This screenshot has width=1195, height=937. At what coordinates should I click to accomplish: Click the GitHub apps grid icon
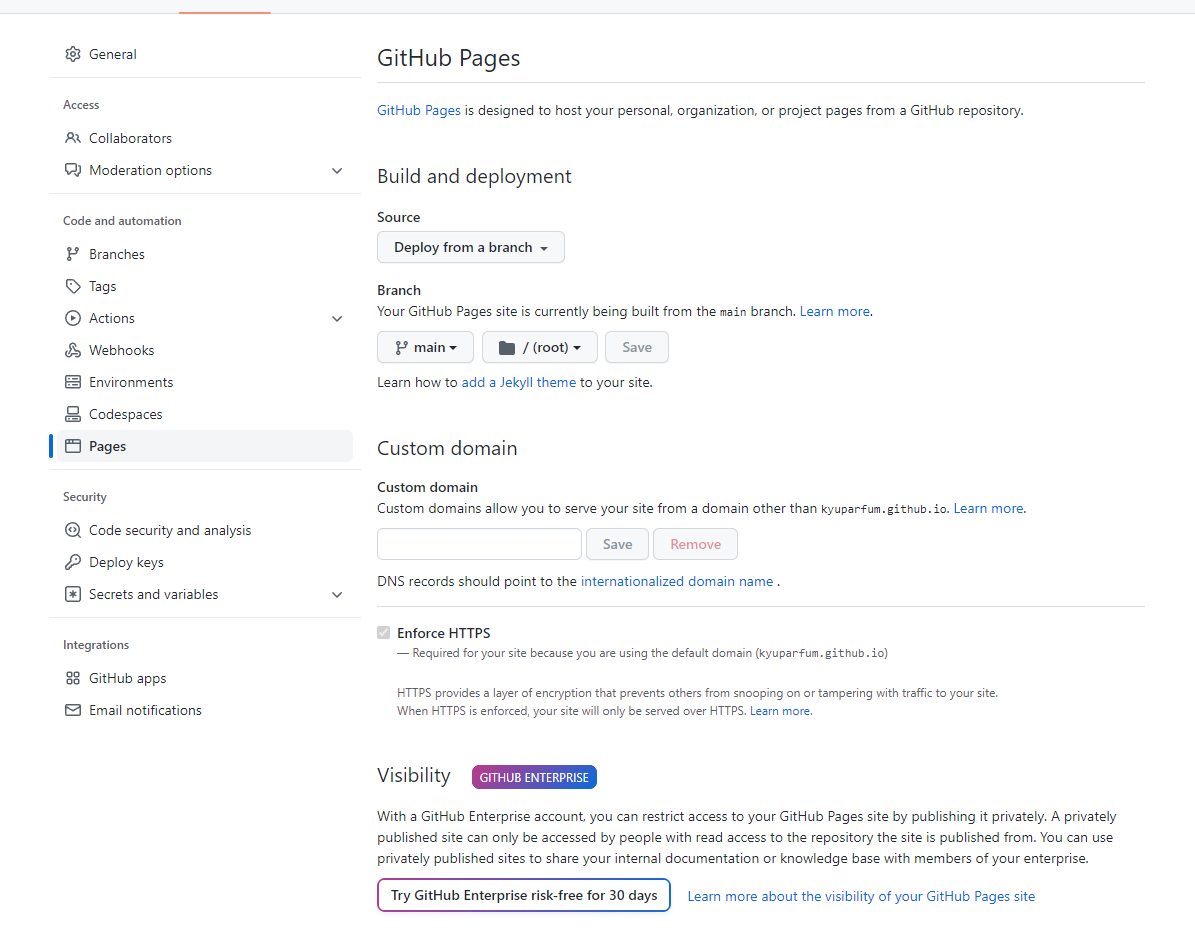[72, 678]
